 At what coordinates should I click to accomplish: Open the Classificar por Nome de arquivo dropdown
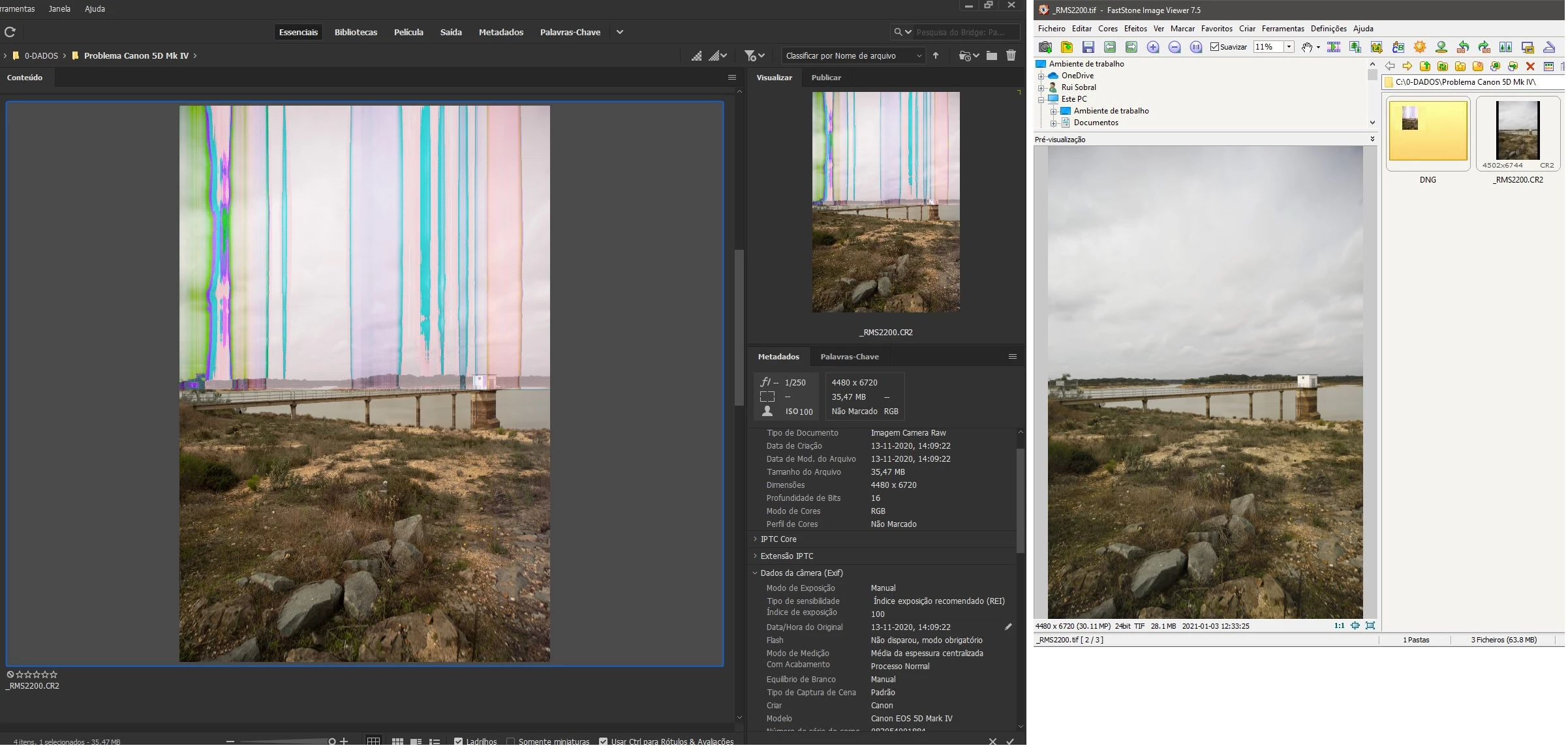click(853, 55)
